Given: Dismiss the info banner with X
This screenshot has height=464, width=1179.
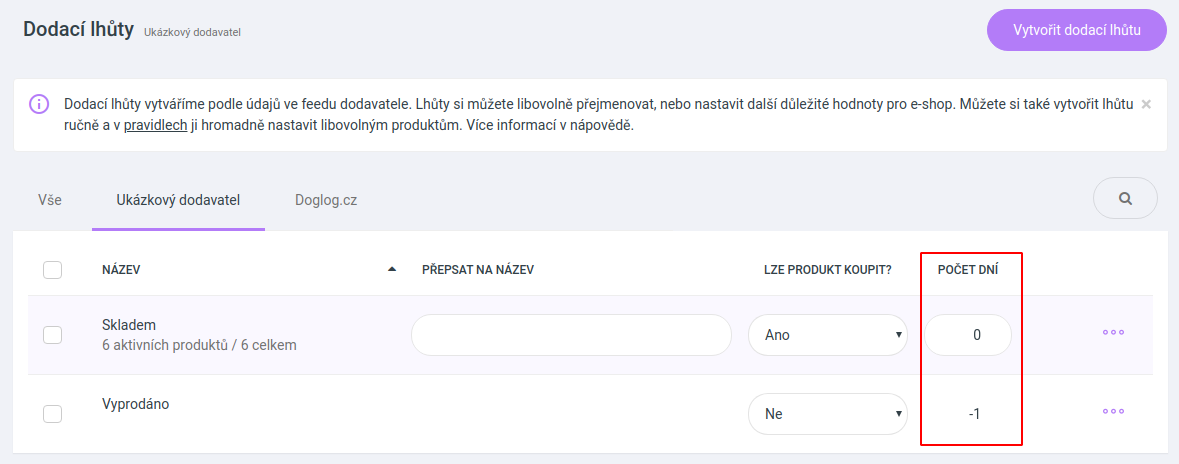Looking at the screenshot, I should click(x=1146, y=104).
